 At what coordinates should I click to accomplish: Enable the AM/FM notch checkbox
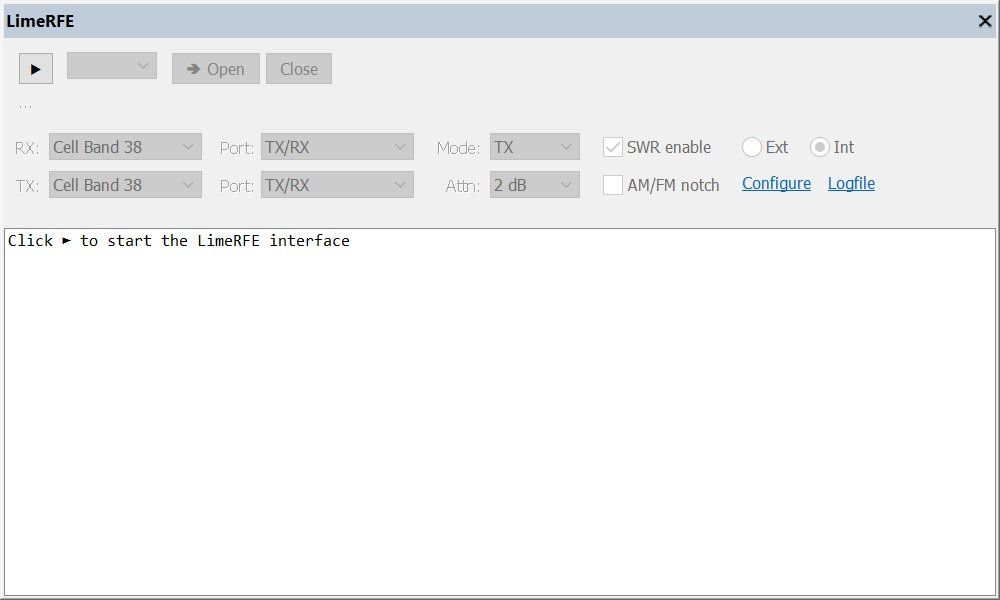point(613,185)
